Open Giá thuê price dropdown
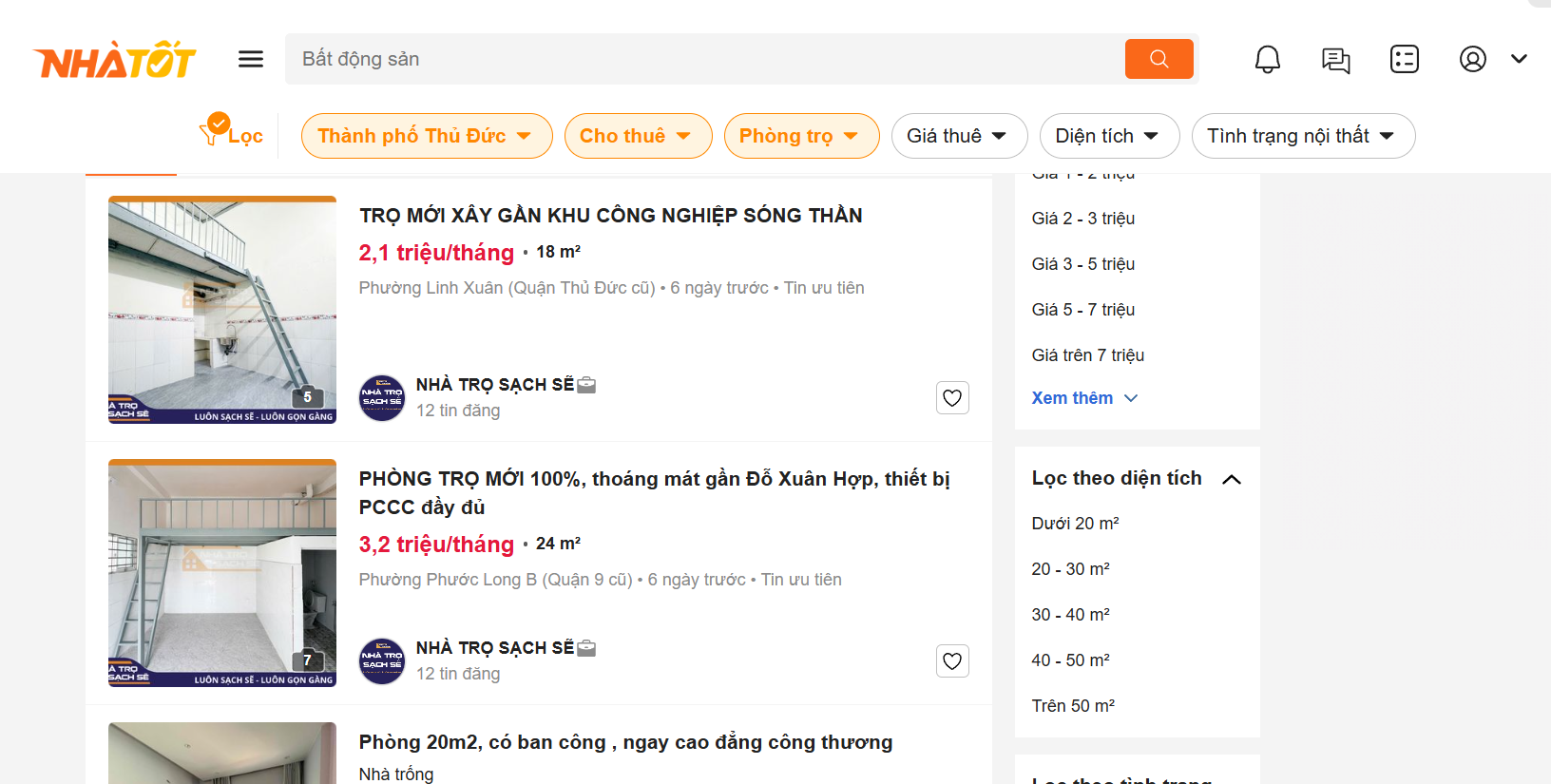The height and width of the screenshot is (784, 1551). point(959,136)
